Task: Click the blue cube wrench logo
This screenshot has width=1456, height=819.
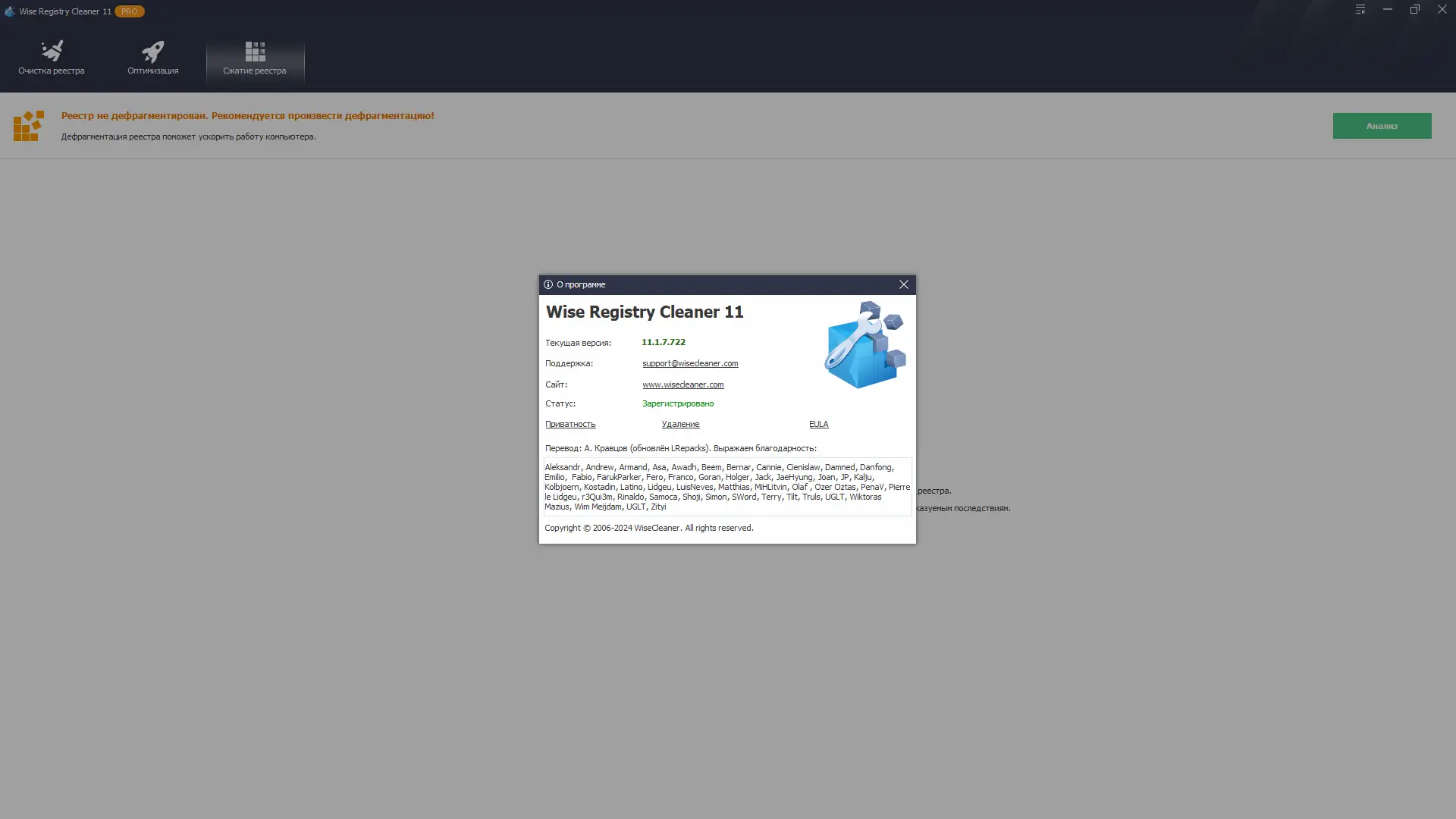Action: click(865, 345)
